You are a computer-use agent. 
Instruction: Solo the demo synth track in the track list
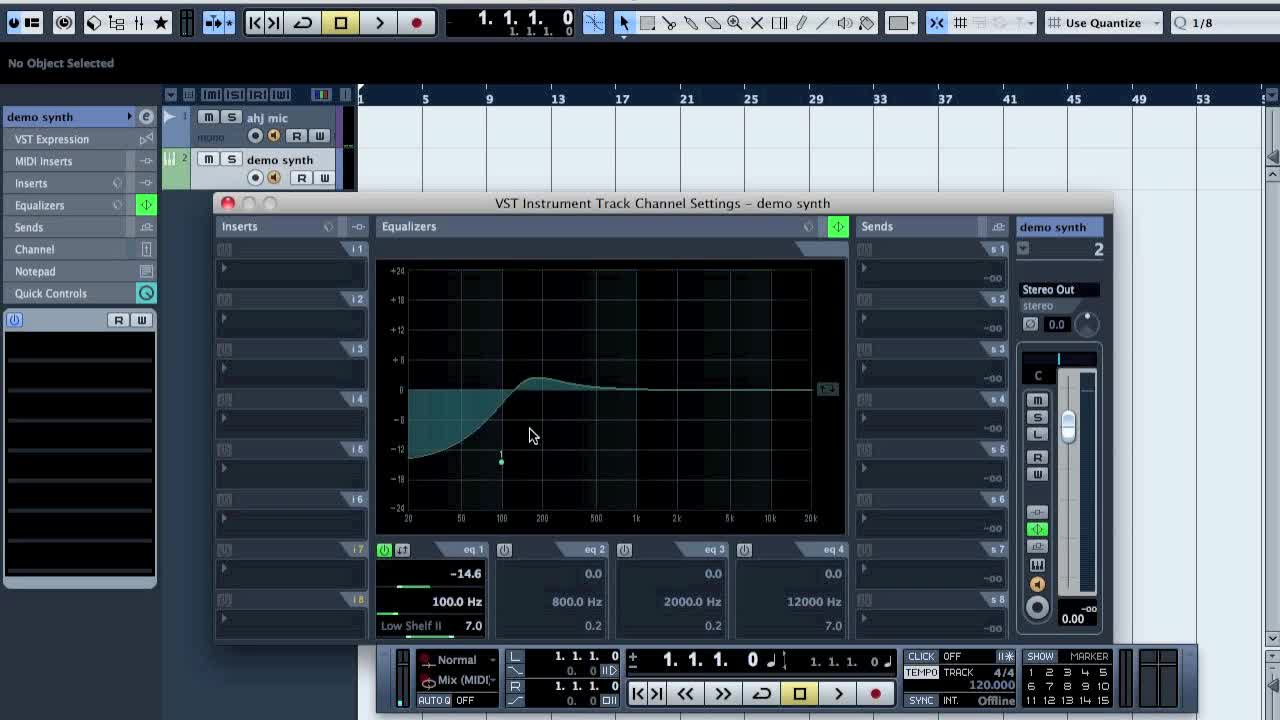(231, 159)
